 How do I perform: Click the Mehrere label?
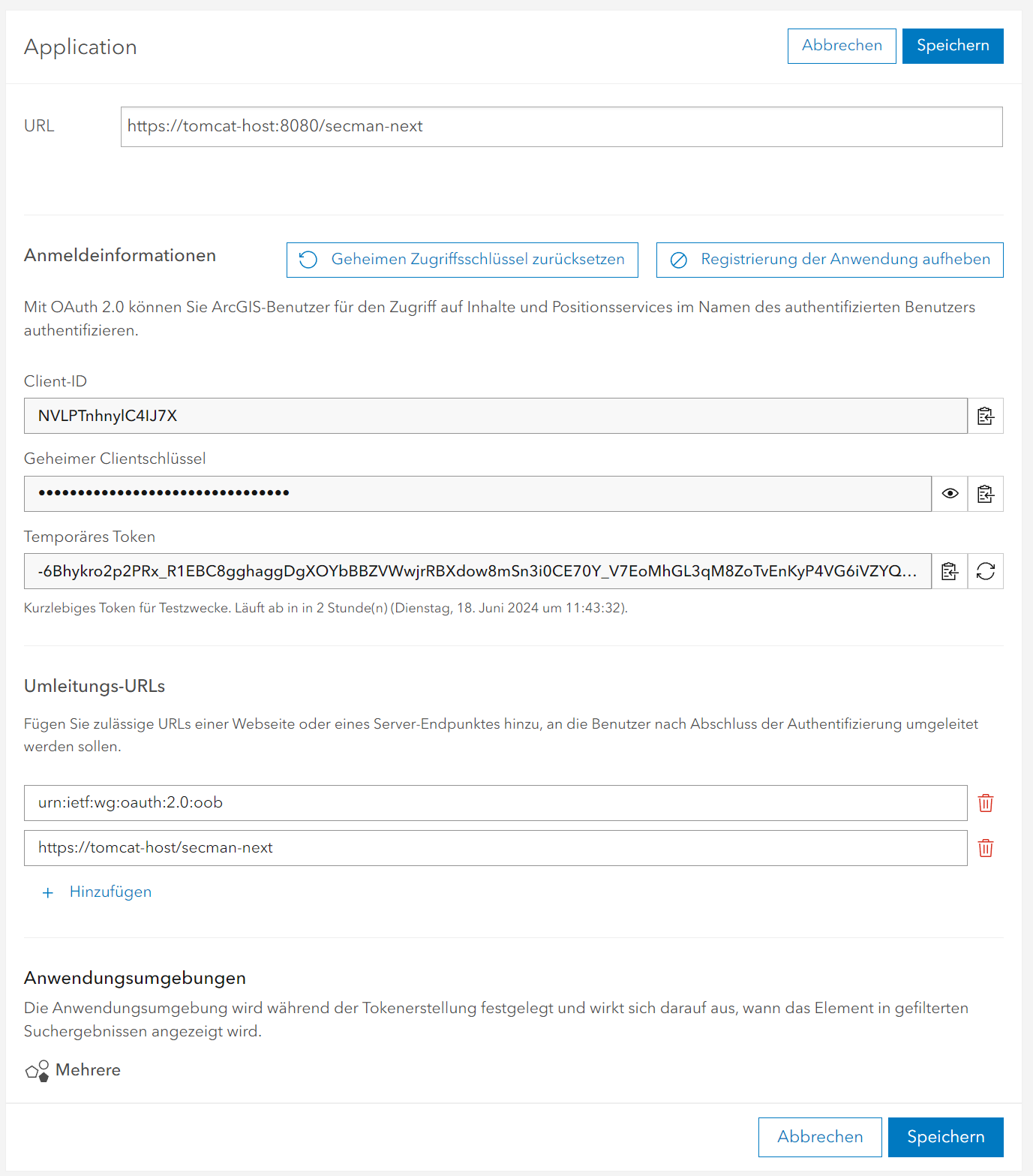click(x=88, y=1070)
